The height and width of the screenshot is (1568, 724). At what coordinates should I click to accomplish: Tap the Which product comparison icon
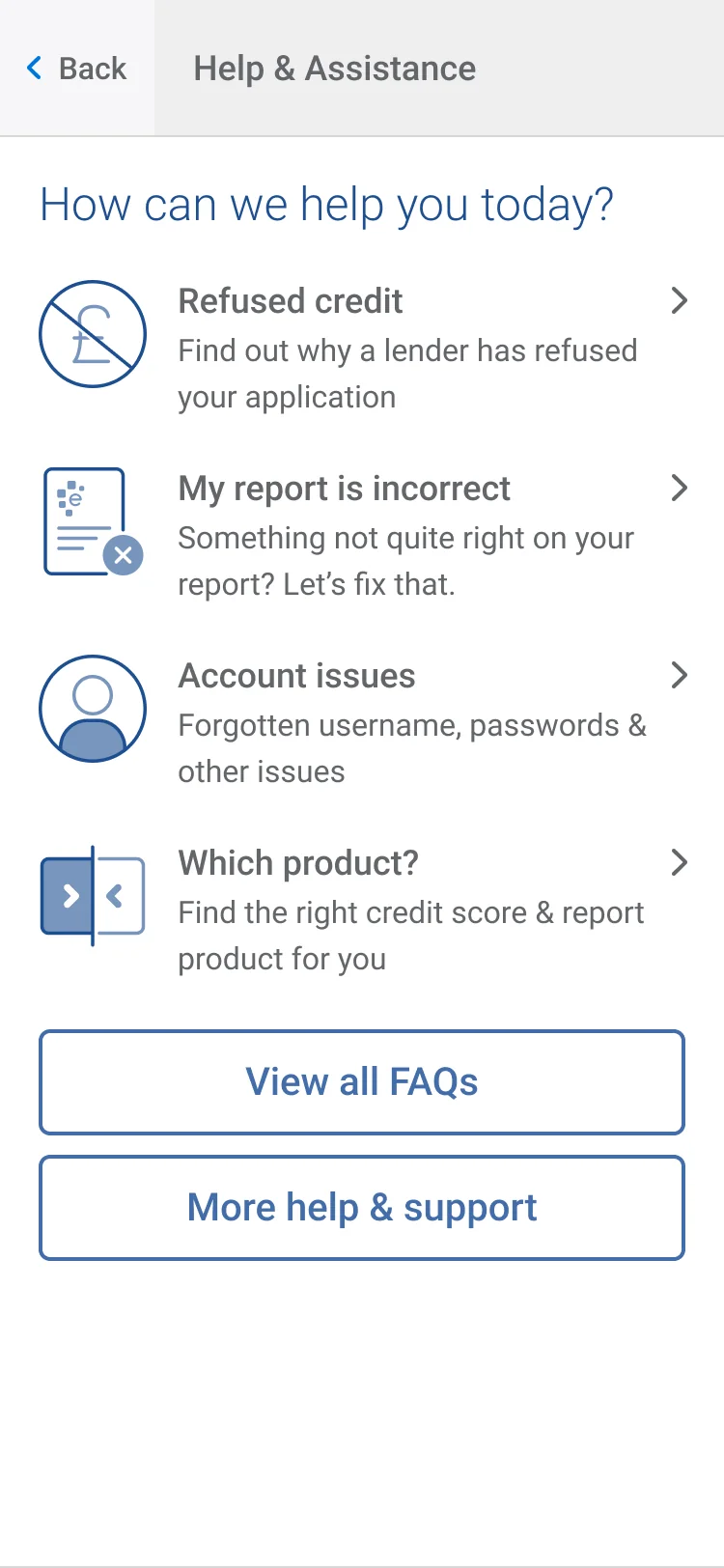click(x=93, y=896)
